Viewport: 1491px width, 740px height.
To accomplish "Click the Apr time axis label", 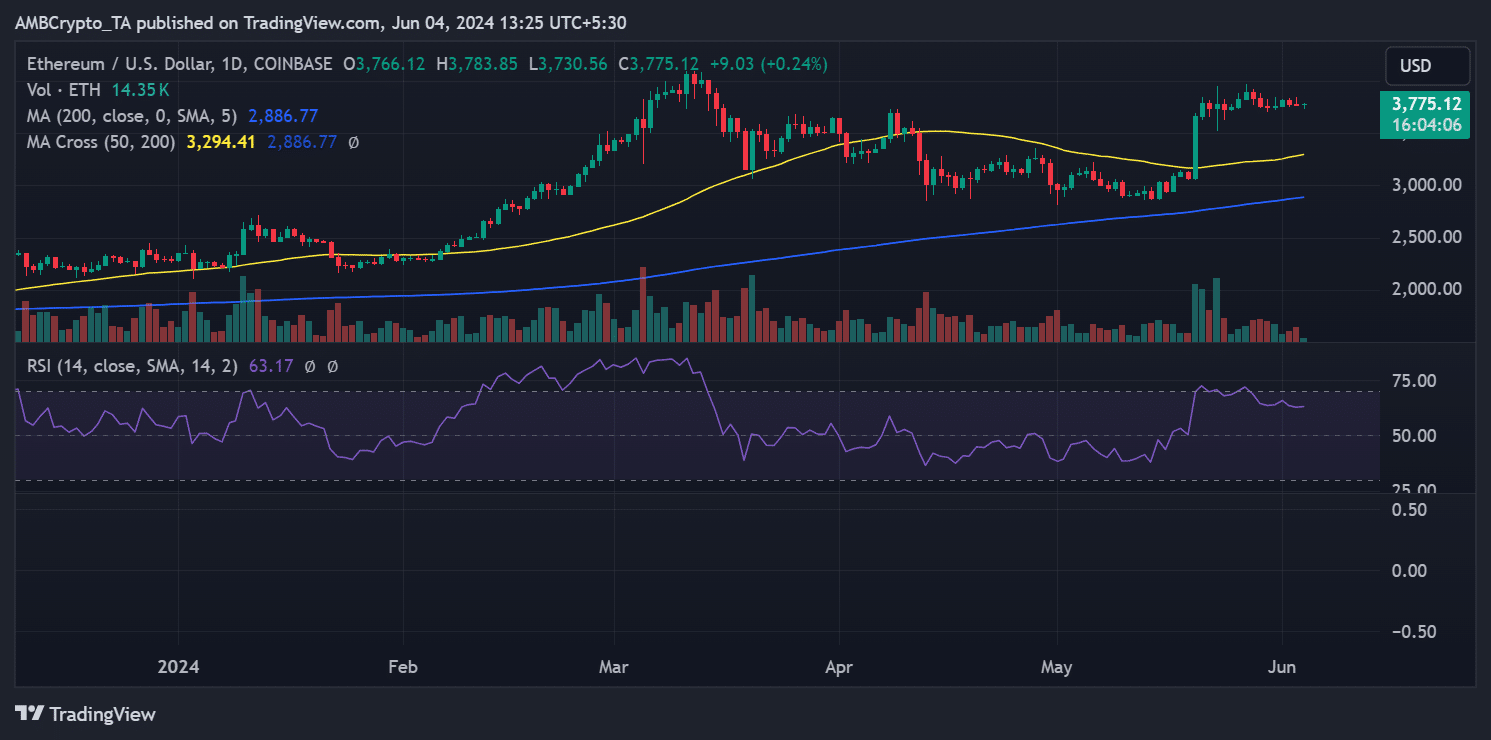I will pyautogui.click(x=838, y=666).
